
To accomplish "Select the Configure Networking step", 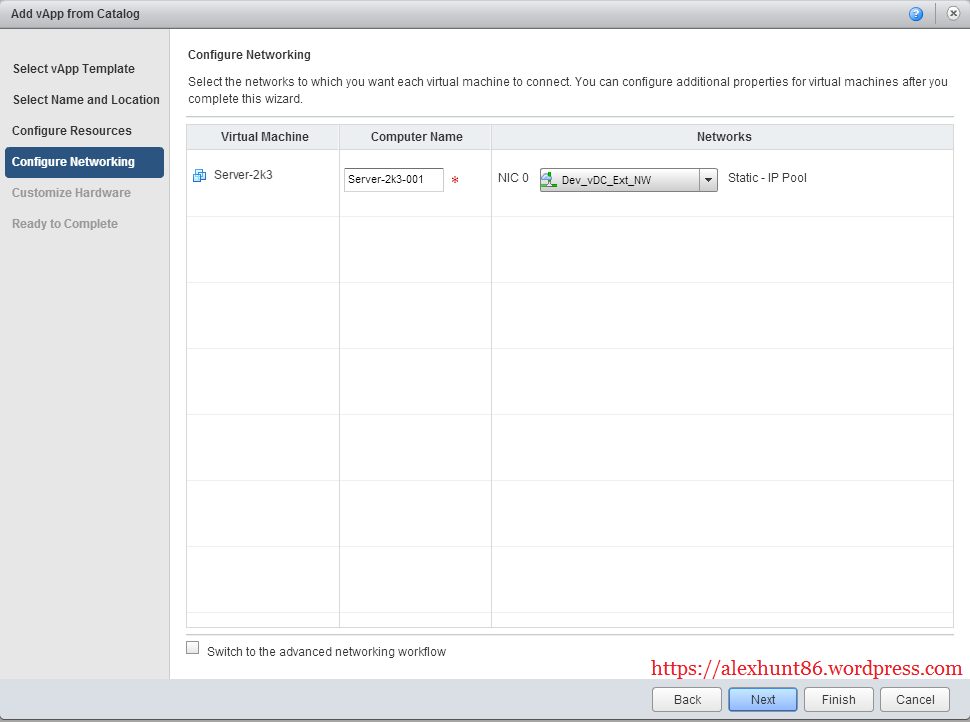I will [x=74, y=162].
